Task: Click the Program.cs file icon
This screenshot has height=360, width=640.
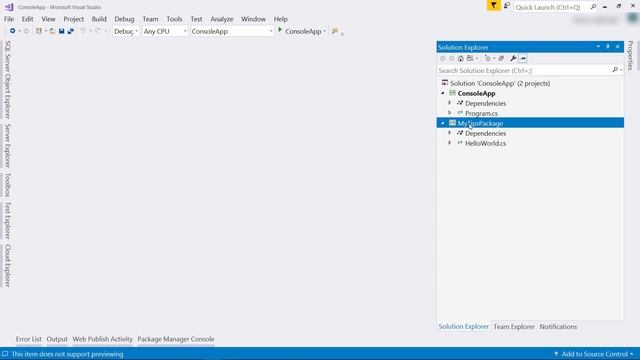Action: click(x=460, y=113)
